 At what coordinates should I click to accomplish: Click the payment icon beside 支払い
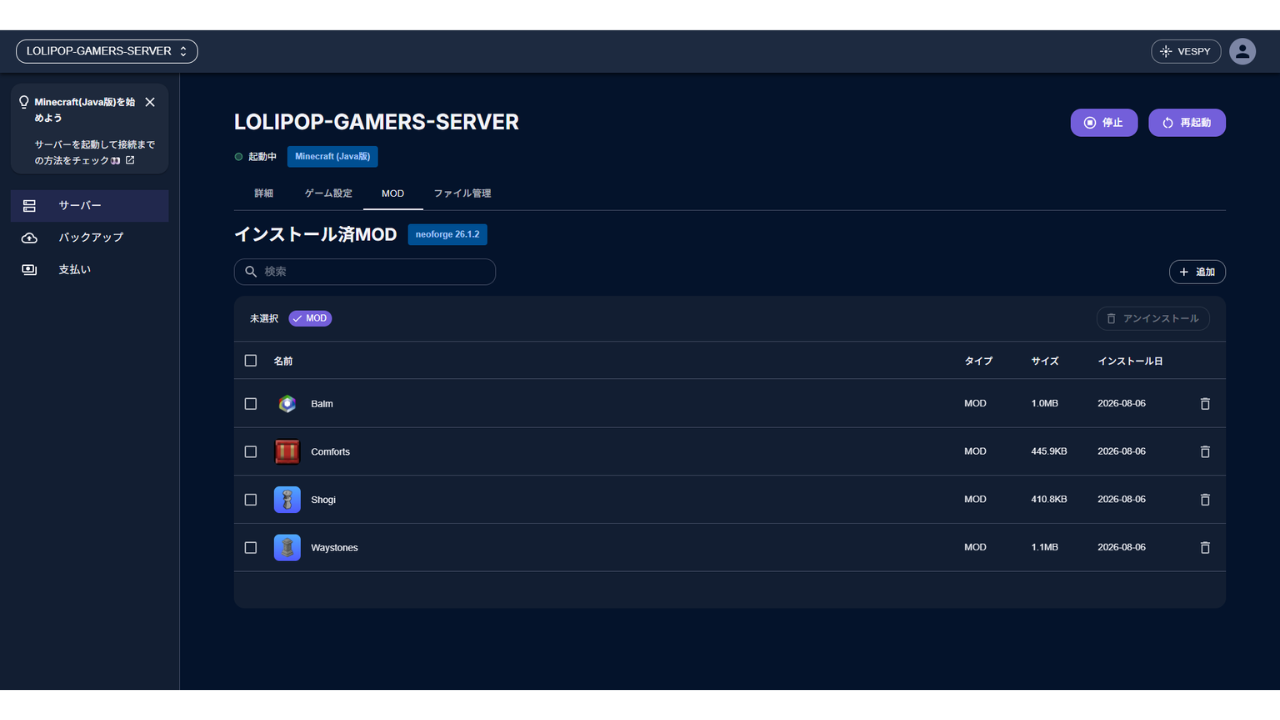(29, 269)
